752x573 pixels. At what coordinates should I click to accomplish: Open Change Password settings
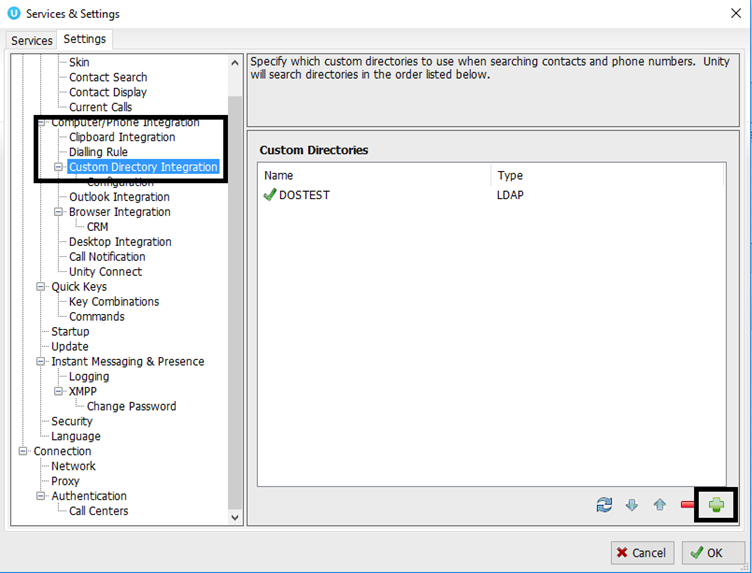pos(131,406)
